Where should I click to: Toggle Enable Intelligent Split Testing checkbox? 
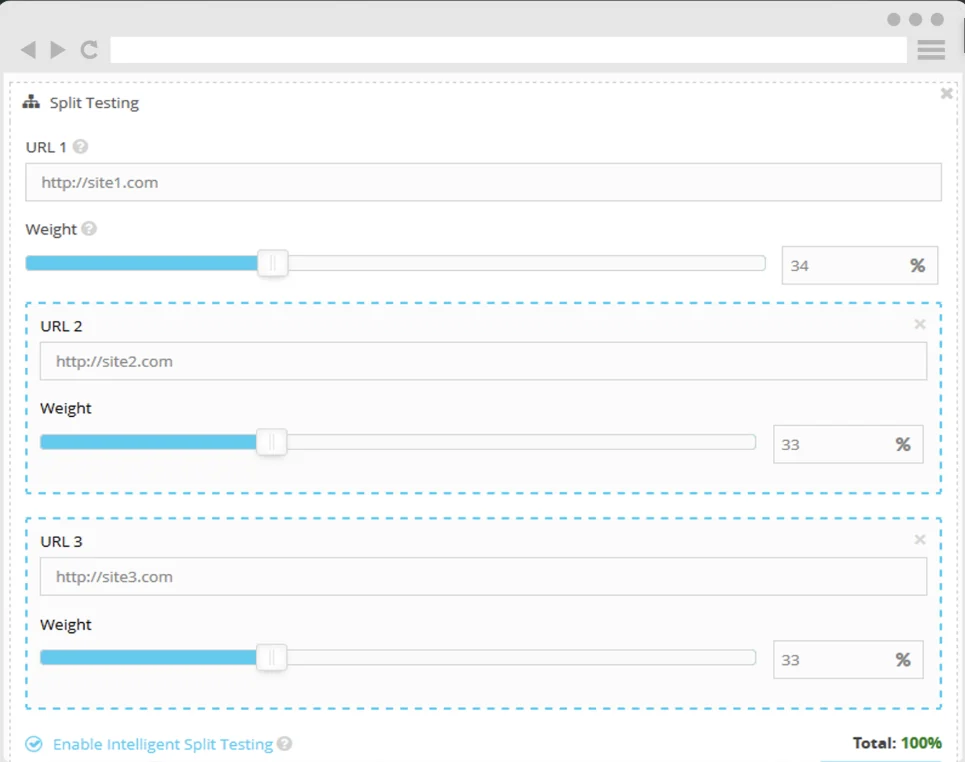tap(34, 744)
